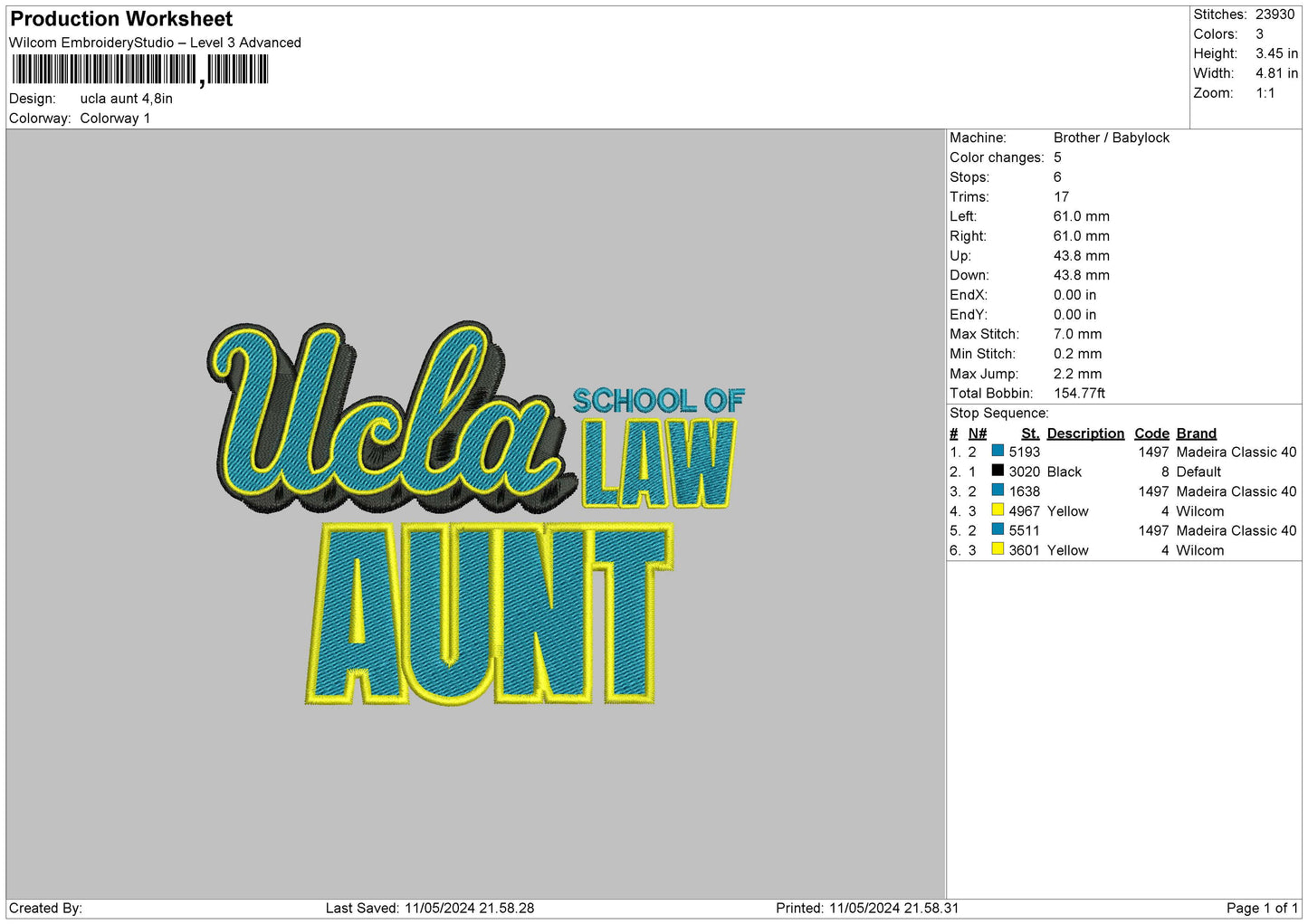Click the Right value 61.0 mm
Screen dimensions: 1308x924
click(x=1081, y=236)
